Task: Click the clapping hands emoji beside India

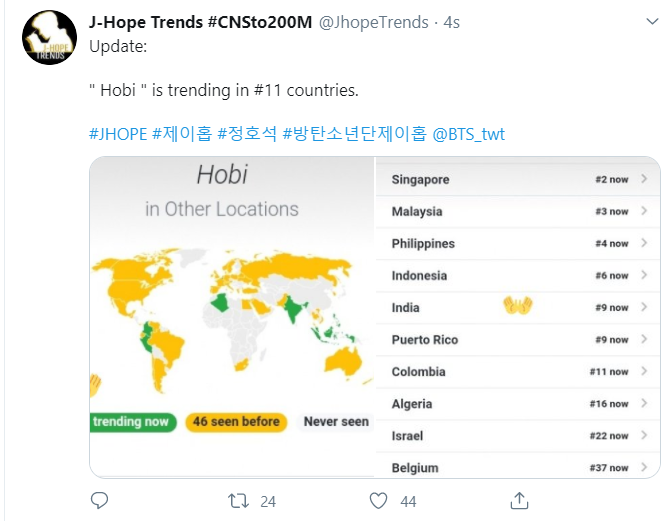Action: [x=518, y=306]
